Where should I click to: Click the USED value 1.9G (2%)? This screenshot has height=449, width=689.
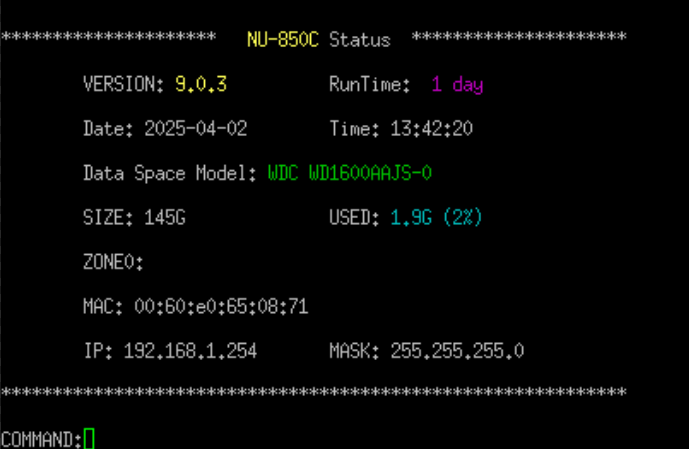click(x=436, y=217)
